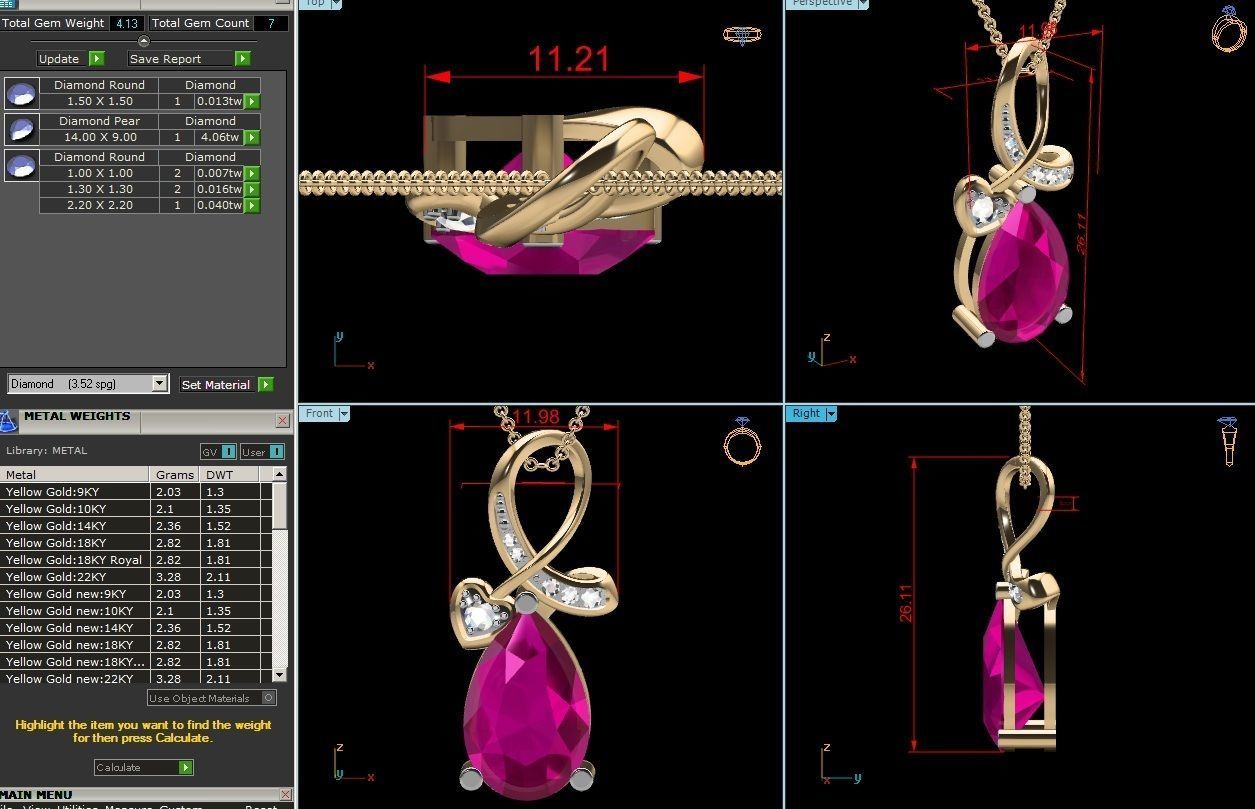1255x809 pixels.
Task: Click the 14.00 X 9.00 size cell
Action: (100, 138)
